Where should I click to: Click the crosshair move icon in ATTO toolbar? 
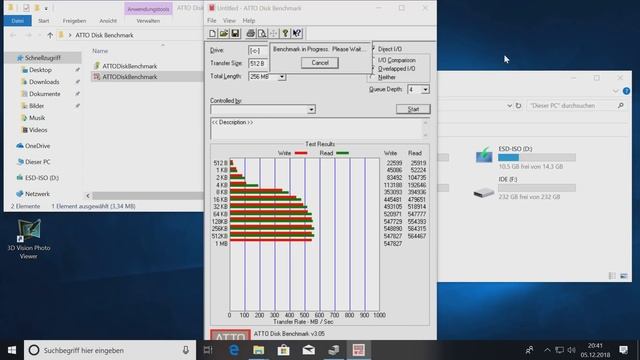273,33
